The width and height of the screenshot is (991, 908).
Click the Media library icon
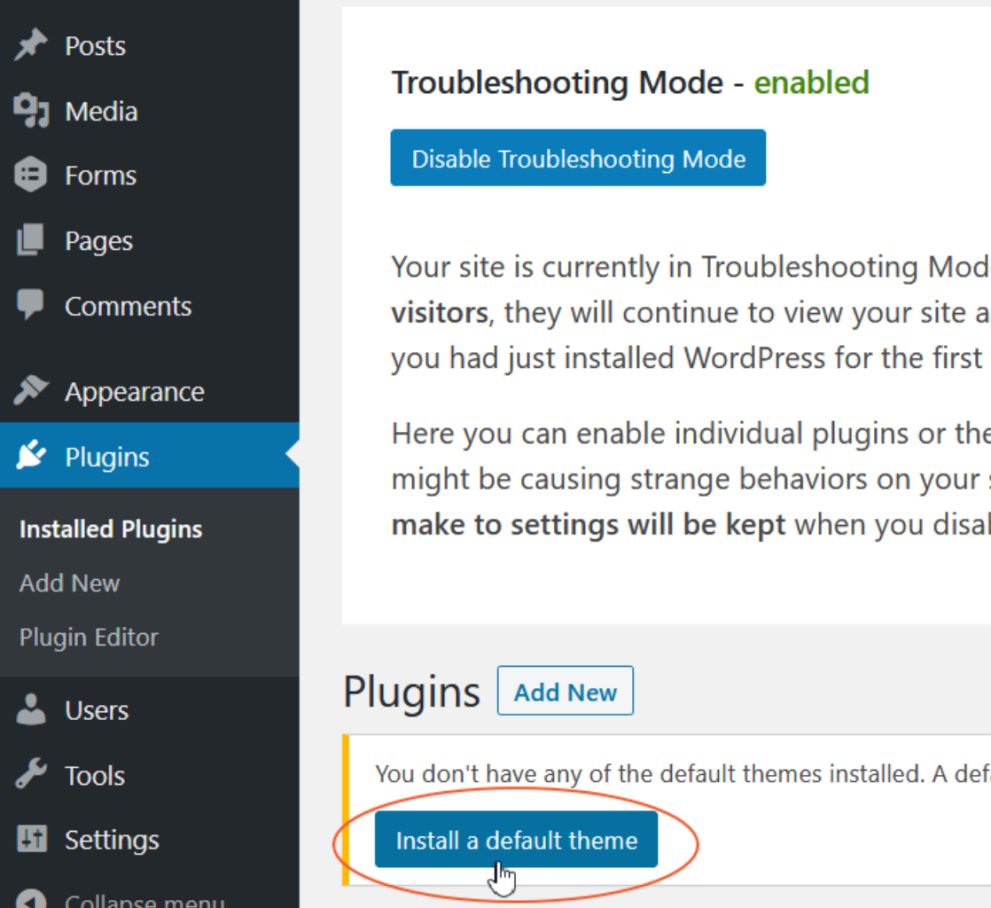[32, 111]
